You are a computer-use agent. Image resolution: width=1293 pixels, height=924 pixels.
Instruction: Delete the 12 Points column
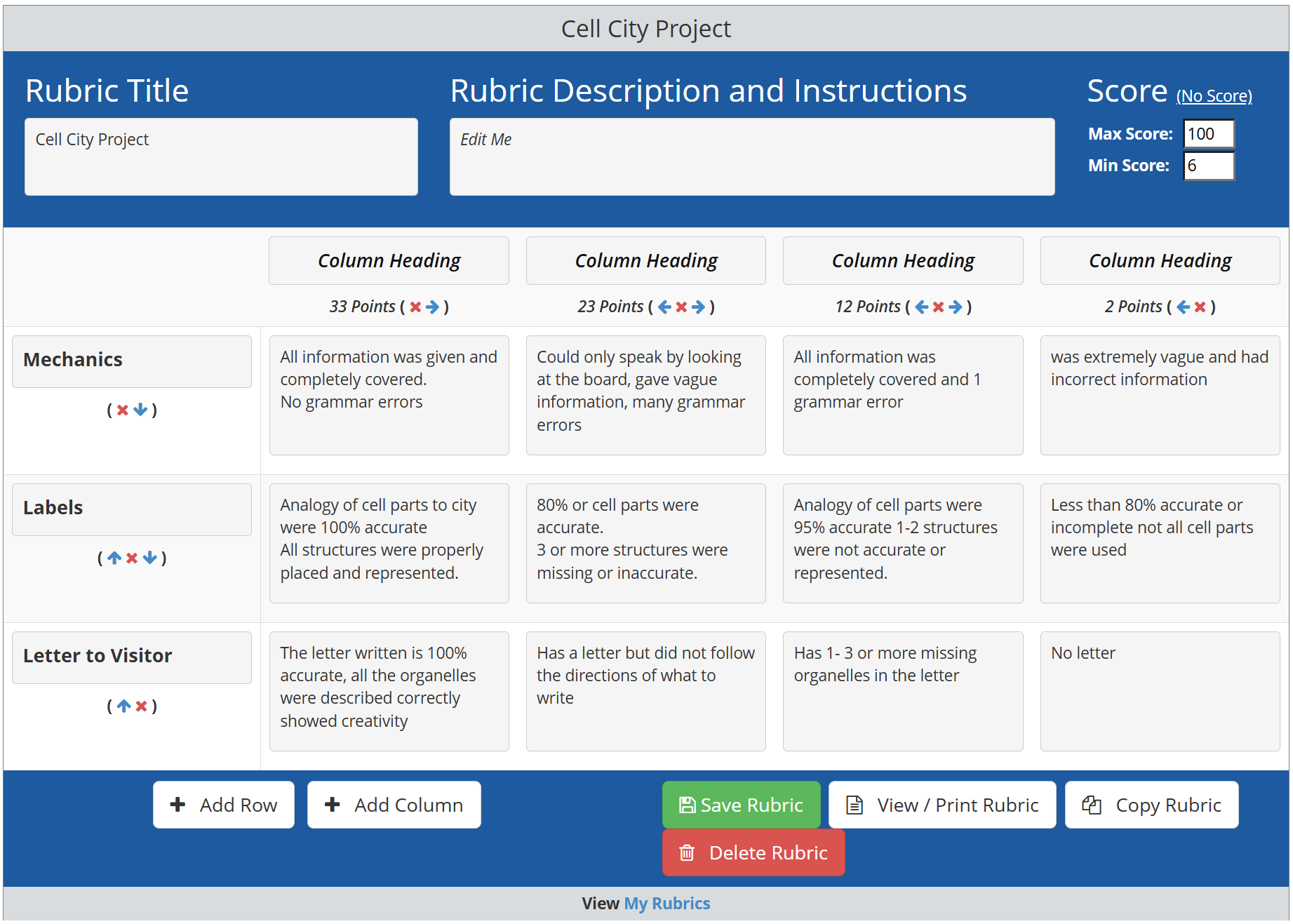point(939,307)
